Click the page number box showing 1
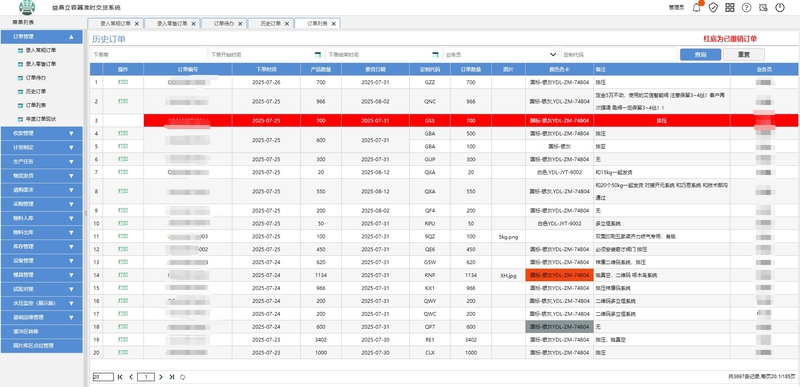This screenshot has width=800, height=387. point(146,377)
